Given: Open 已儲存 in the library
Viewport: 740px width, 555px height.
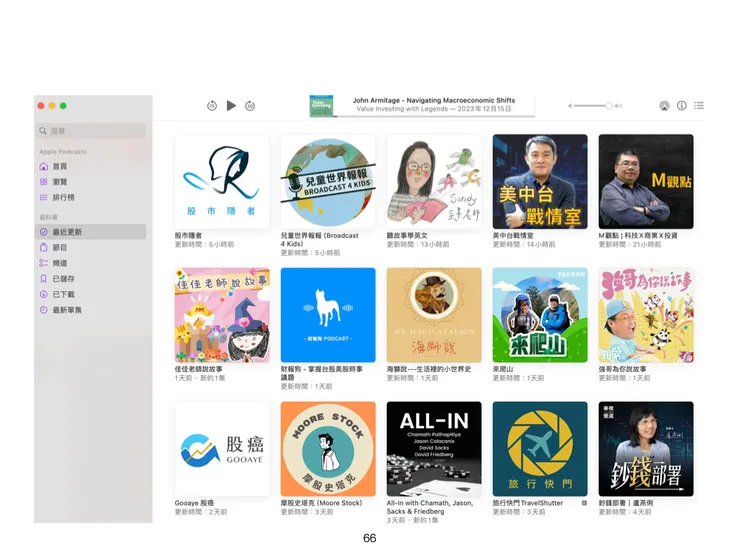Looking at the screenshot, I should (x=91, y=278).
